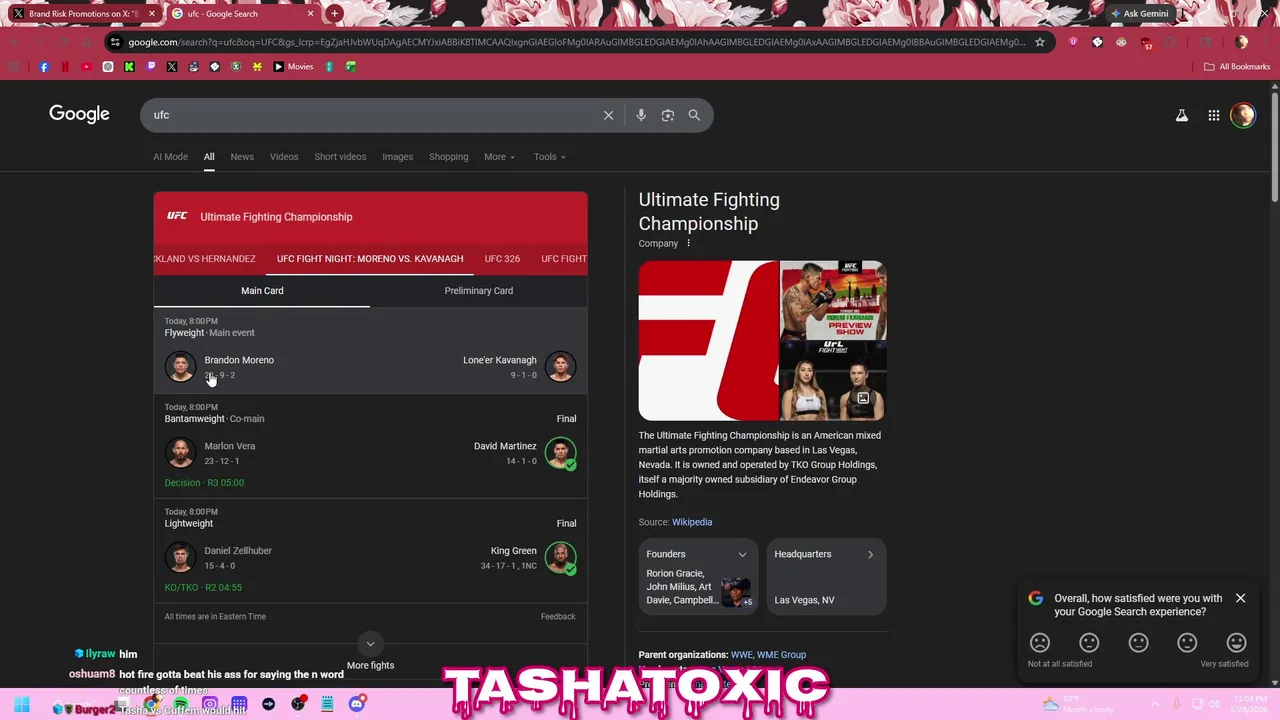Image resolution: width=1280 pixels, height=720 pixels.
Task: Open Search Labs flask icon
Action: pos(1181,115)
